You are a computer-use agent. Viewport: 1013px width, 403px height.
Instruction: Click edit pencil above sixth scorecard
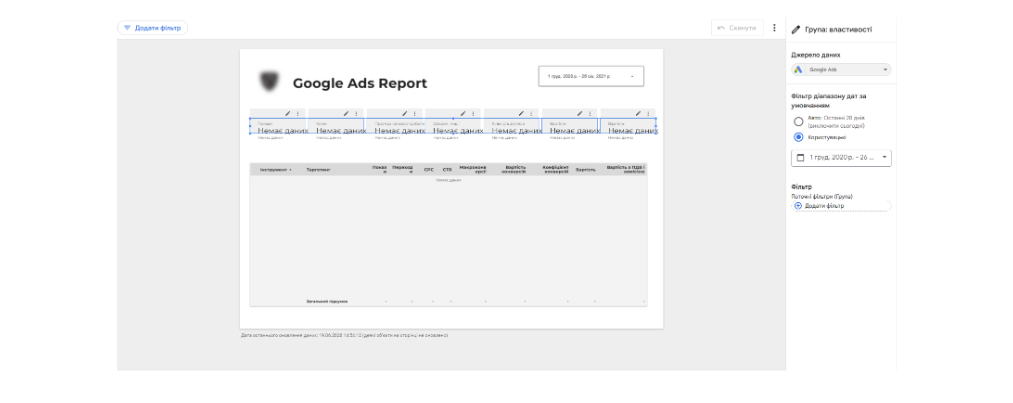coord(580,114)
